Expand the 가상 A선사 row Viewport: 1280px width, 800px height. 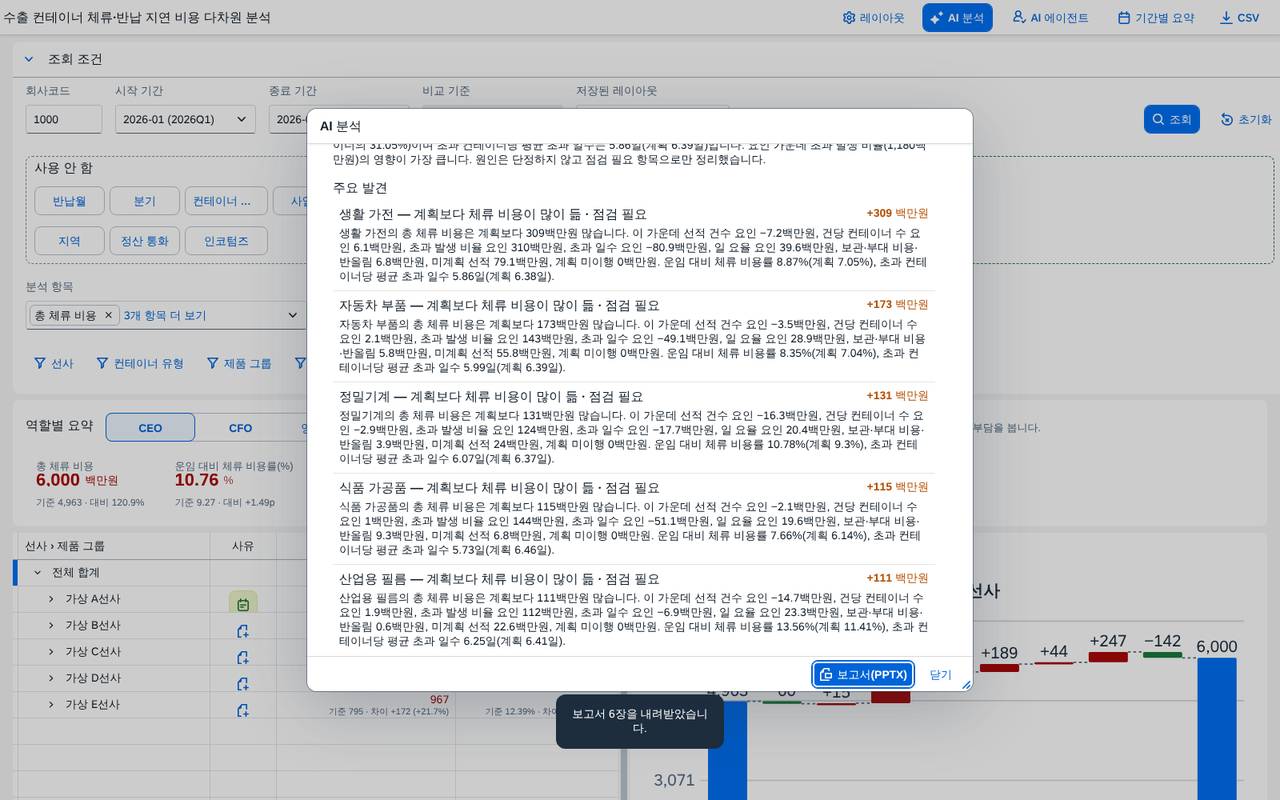tap(51, 599)
